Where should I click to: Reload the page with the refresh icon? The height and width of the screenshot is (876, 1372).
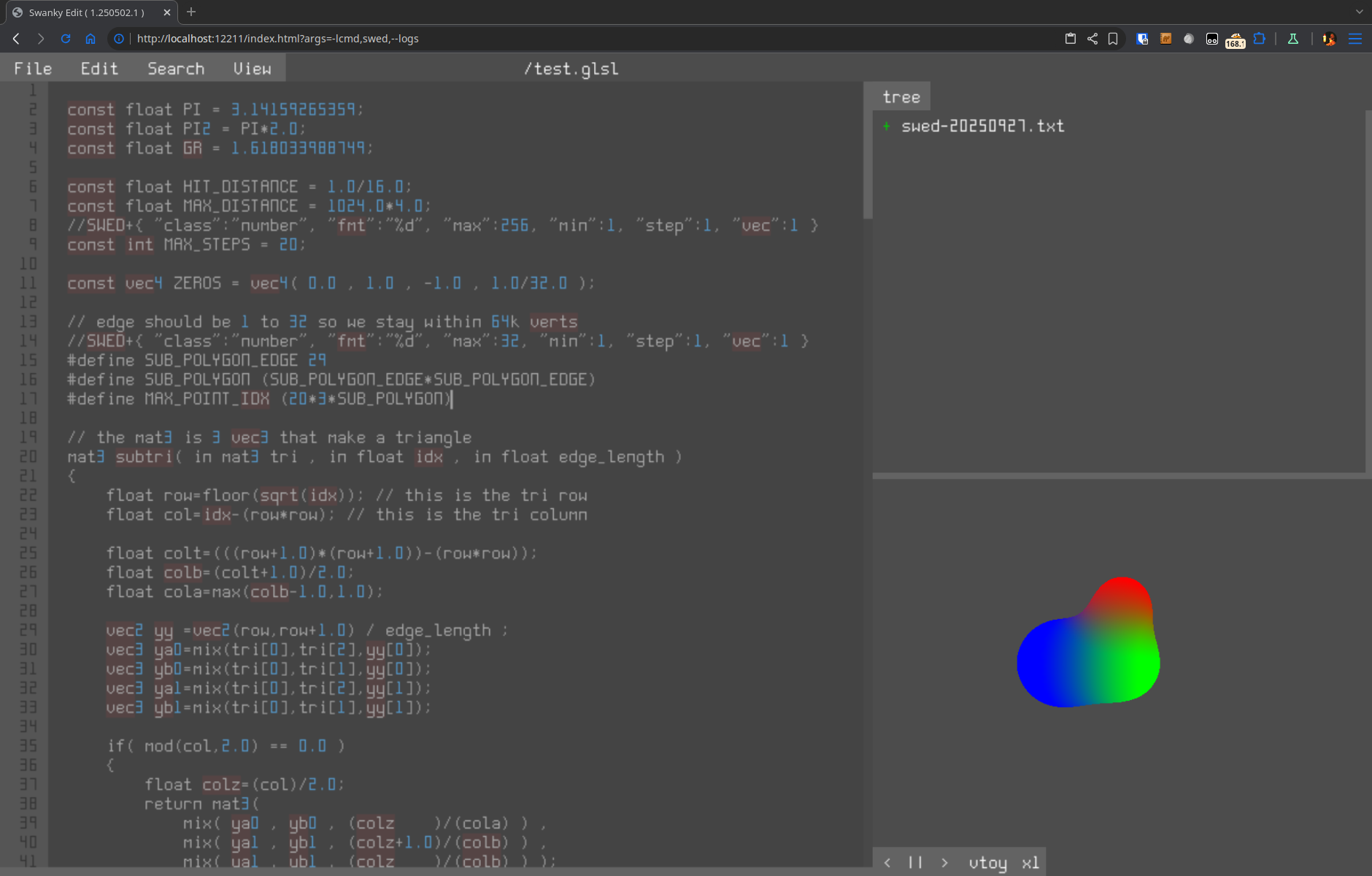pos(66,39)
